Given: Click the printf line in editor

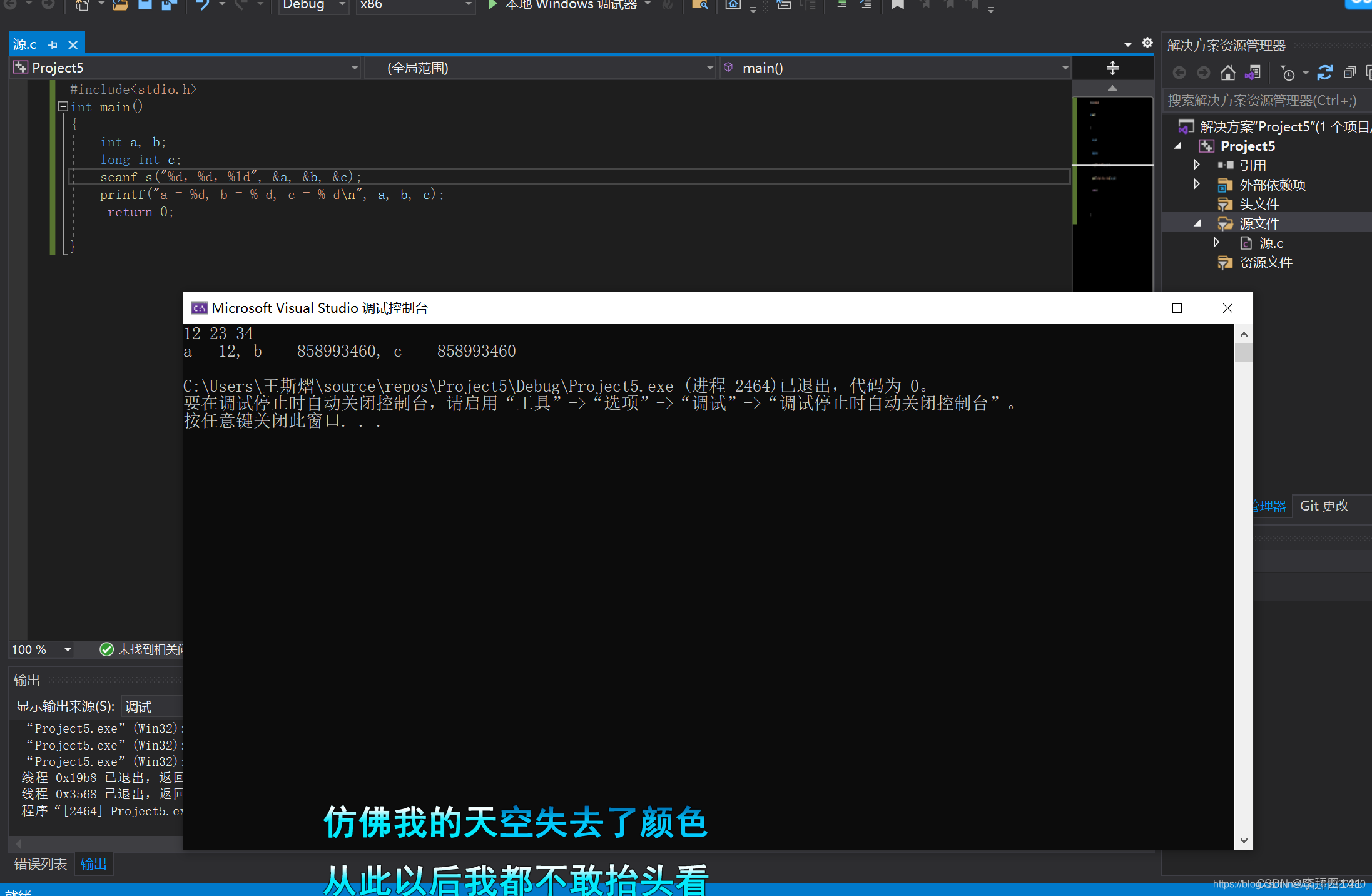Looking at the screenshot, I should click(272, 195).
